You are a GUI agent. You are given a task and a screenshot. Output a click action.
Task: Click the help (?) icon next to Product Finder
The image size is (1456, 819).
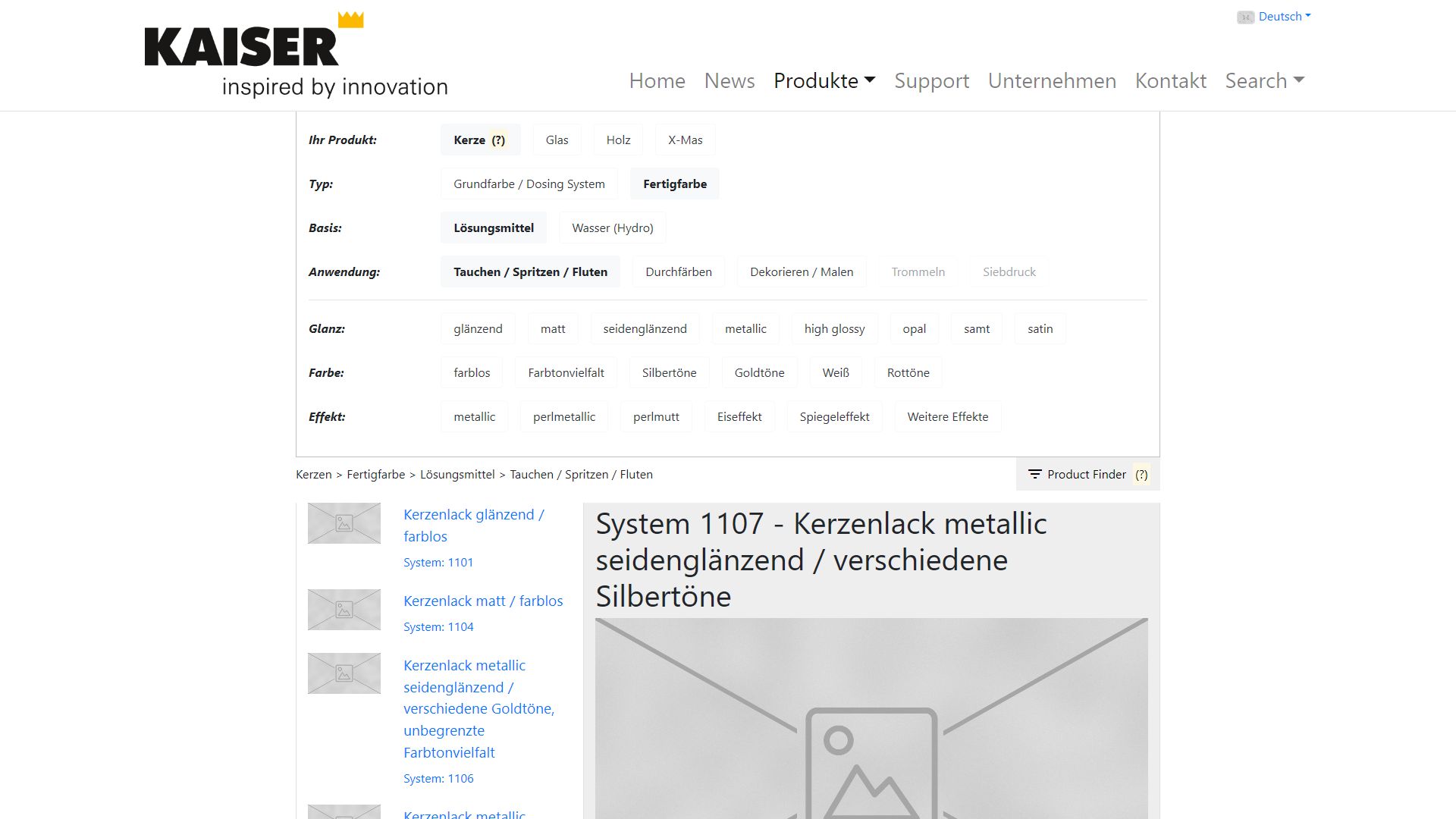tap(1141, 475)
